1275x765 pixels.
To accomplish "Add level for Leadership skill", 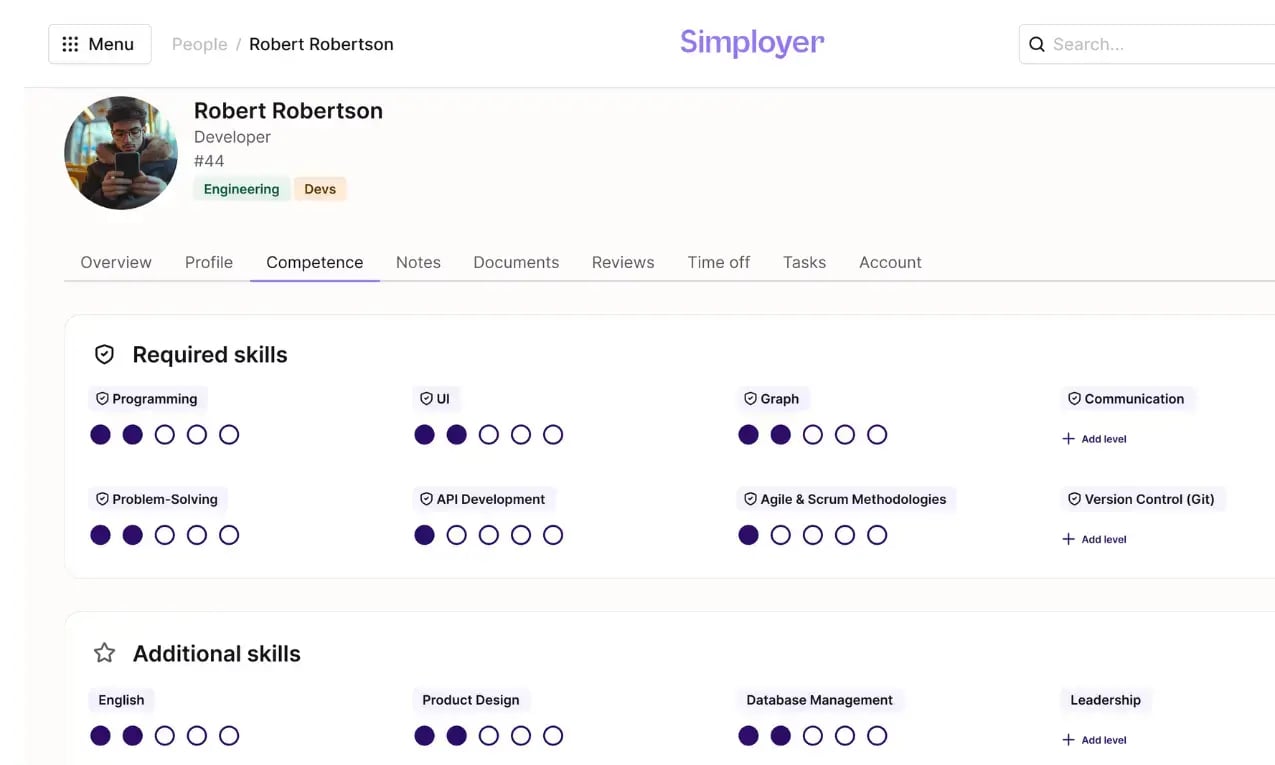I will click(x=1094, y=740).
